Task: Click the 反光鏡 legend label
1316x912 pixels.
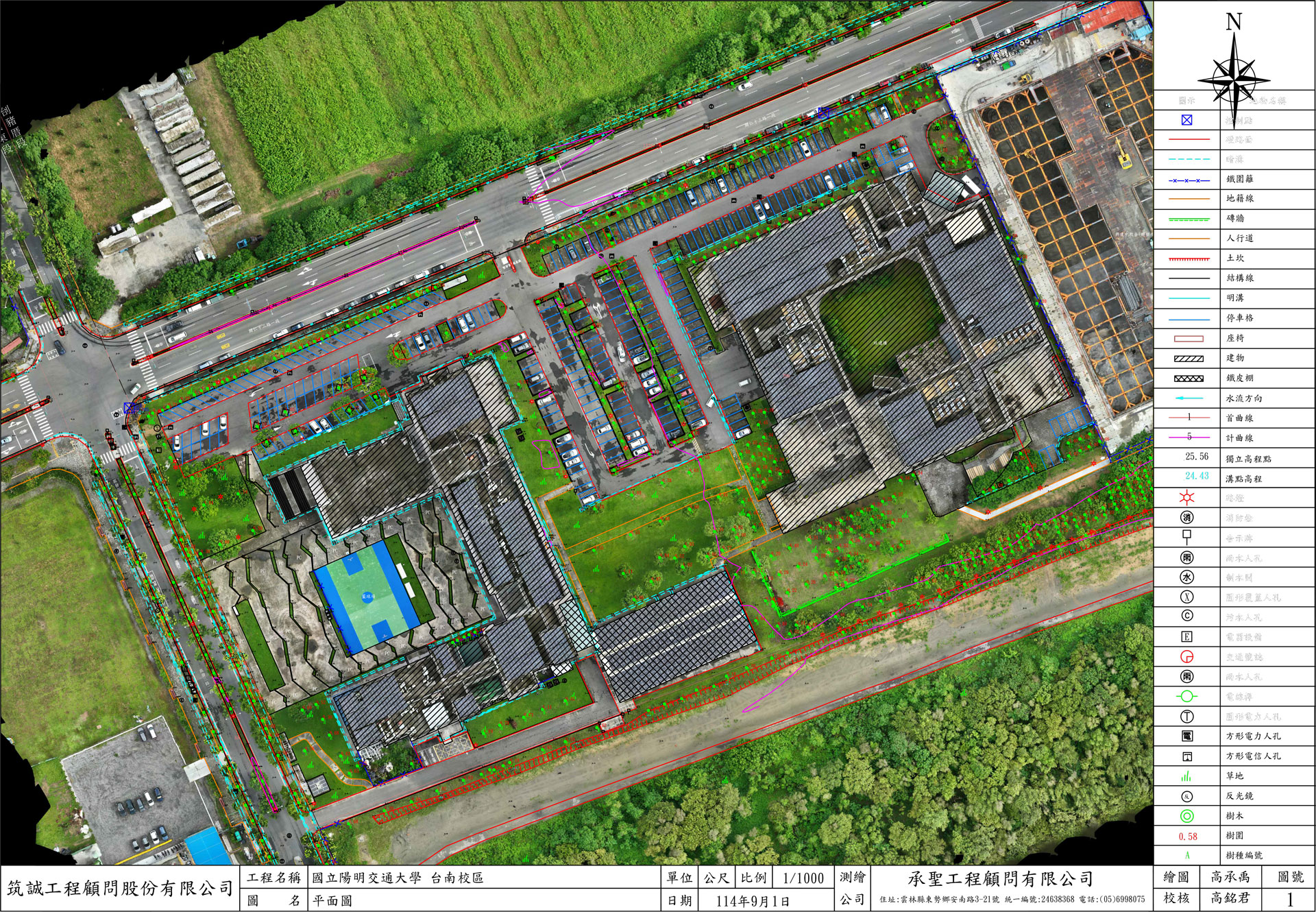Action: (x=1239, y=796)
